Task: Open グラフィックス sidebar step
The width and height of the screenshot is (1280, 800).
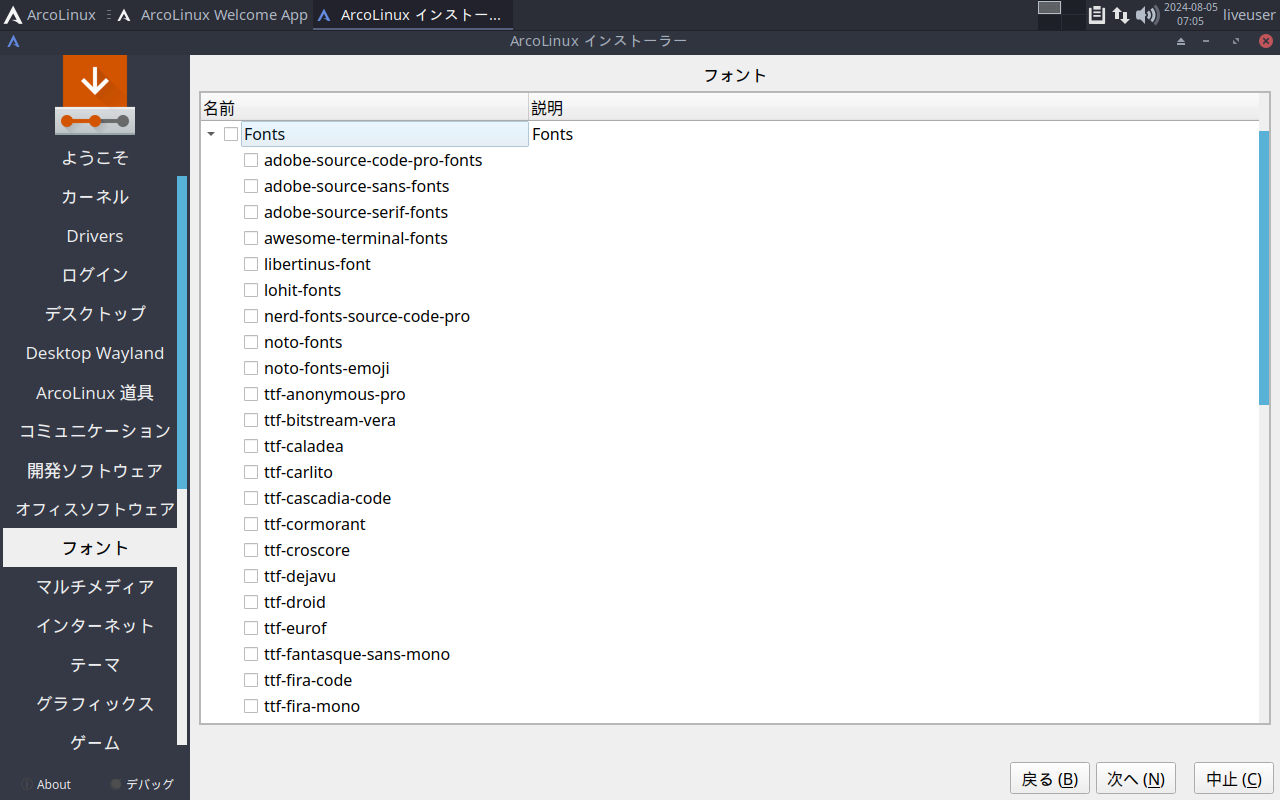Action: (95, 704)
